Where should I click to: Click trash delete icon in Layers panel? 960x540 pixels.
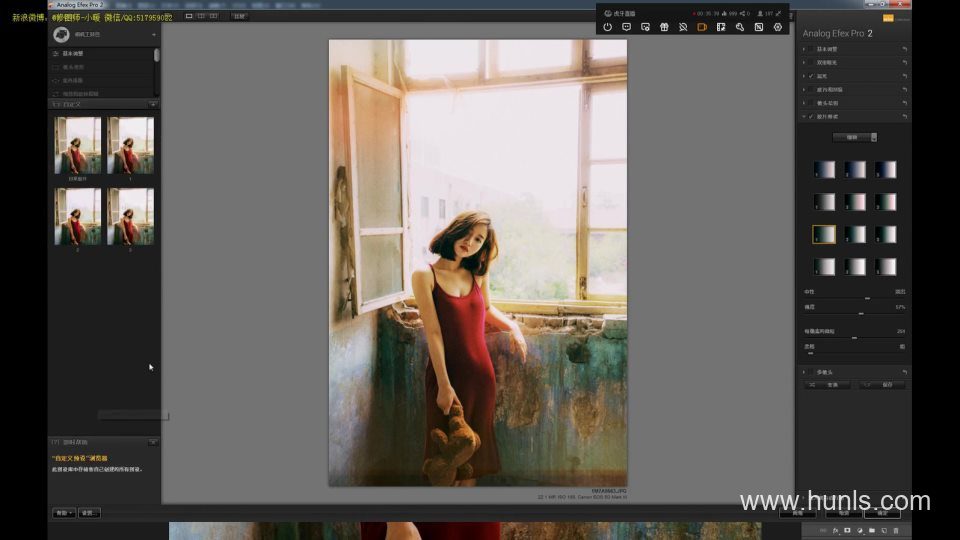(896, 531)
